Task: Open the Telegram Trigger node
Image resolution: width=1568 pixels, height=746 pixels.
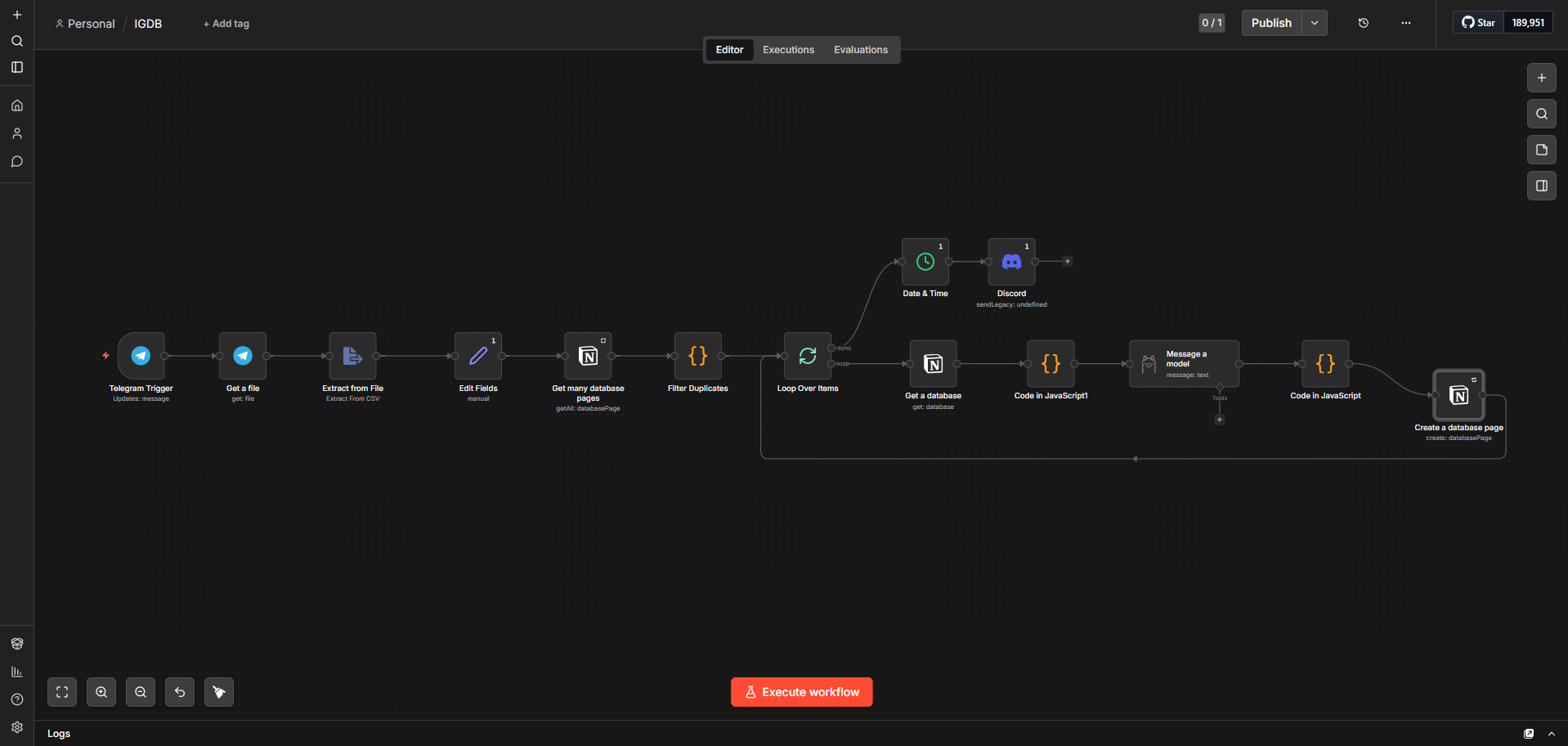Action: [x=141, y=356]
